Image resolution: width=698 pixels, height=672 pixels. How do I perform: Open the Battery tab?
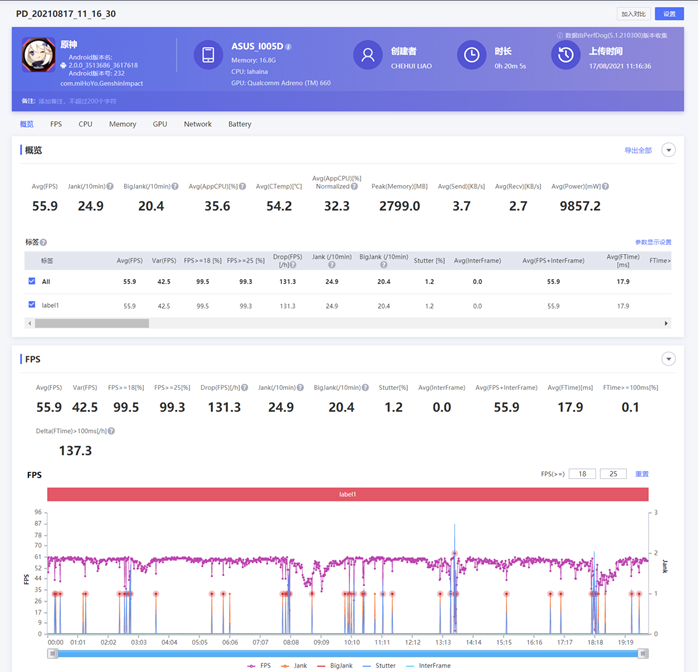click(x=239, y=124)
